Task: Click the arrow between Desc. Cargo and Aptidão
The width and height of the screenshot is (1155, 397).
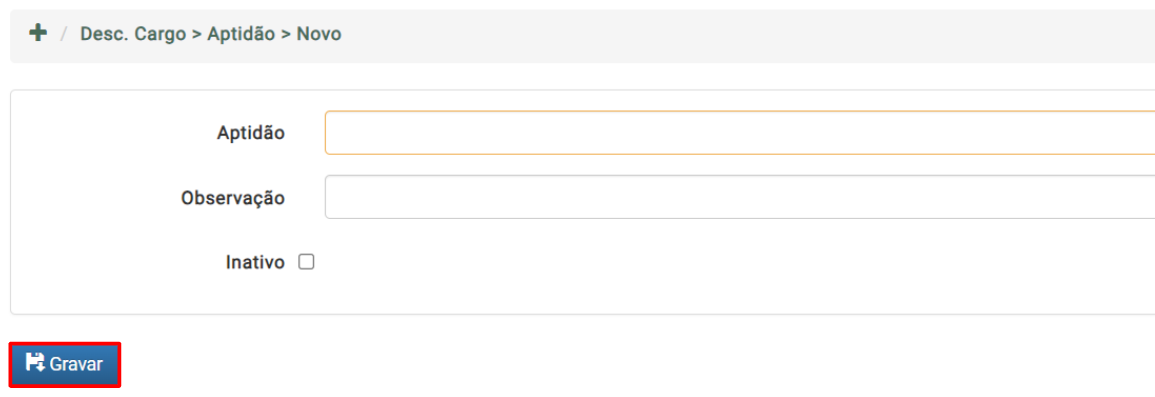Action: (x=197, y=35)
